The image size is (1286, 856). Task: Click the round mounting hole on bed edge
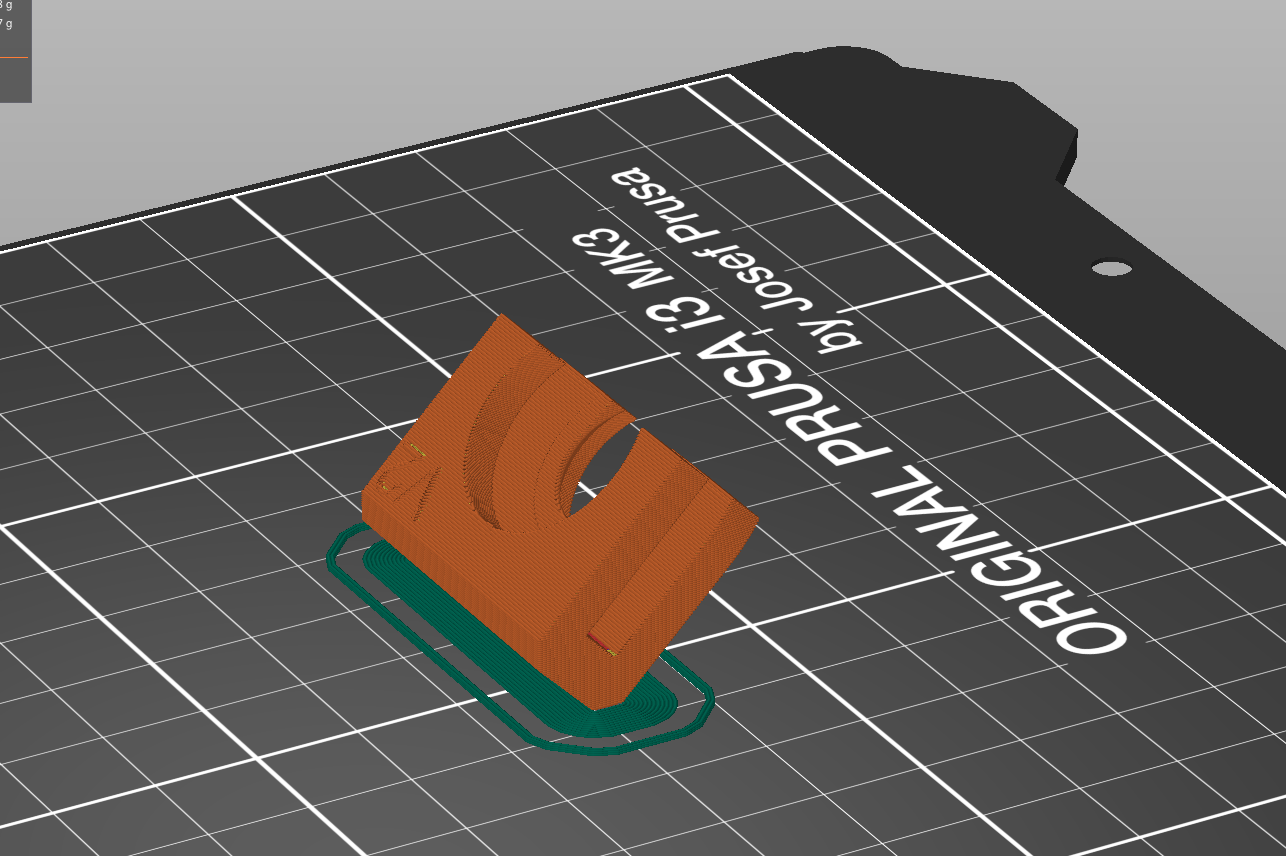[x=1111, y=268]
